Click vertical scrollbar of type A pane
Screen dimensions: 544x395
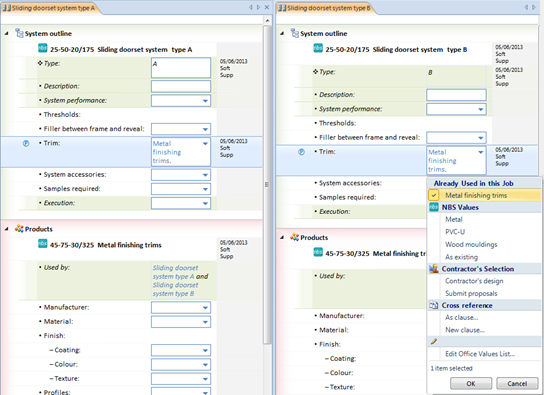tap(267, 184)
